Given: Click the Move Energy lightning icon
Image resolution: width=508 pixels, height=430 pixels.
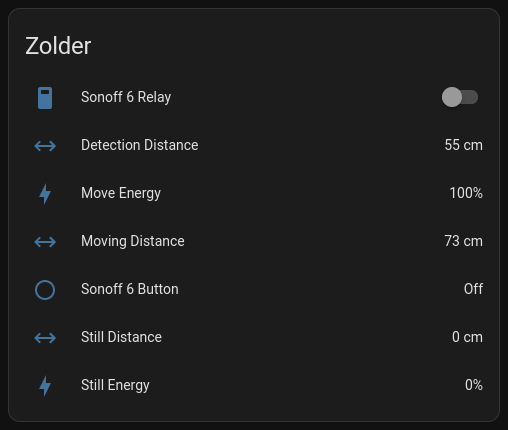Looking at the screenshot, I should (x=45, y=194).
